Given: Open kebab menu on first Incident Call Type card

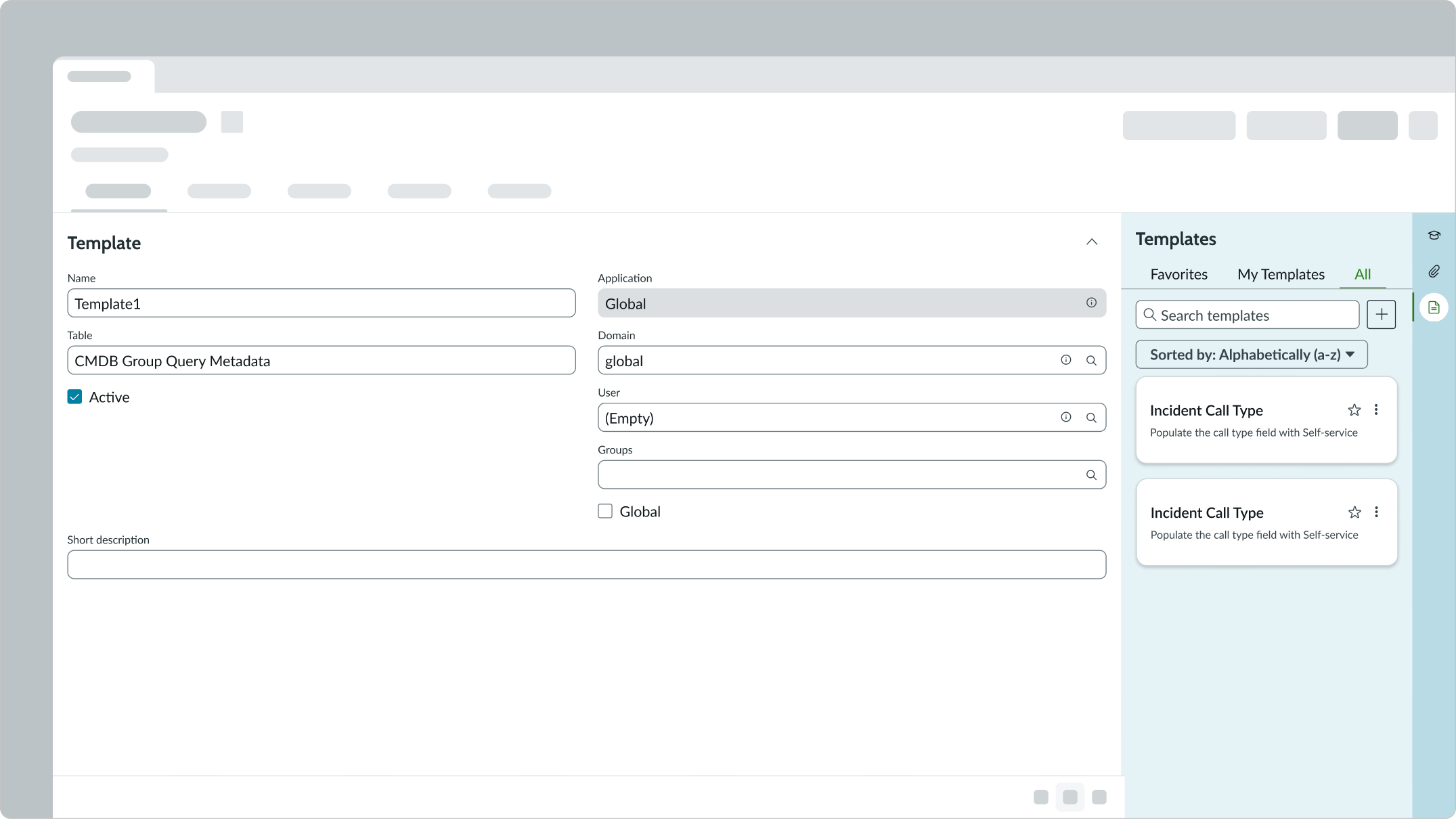Looking at the screenshot, I should (1376, 409).
